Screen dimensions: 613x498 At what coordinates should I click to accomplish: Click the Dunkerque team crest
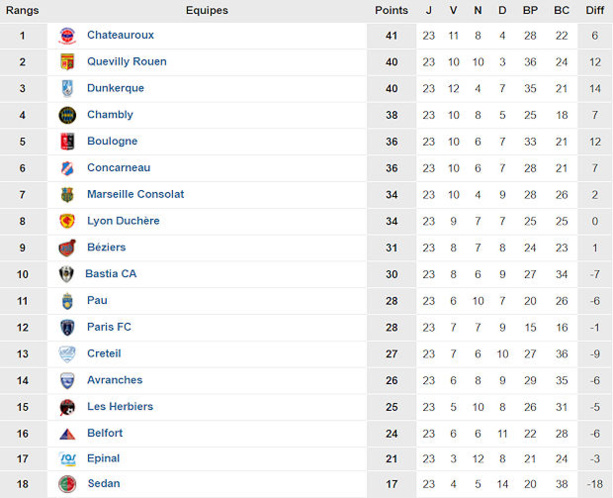click(67, 89)
